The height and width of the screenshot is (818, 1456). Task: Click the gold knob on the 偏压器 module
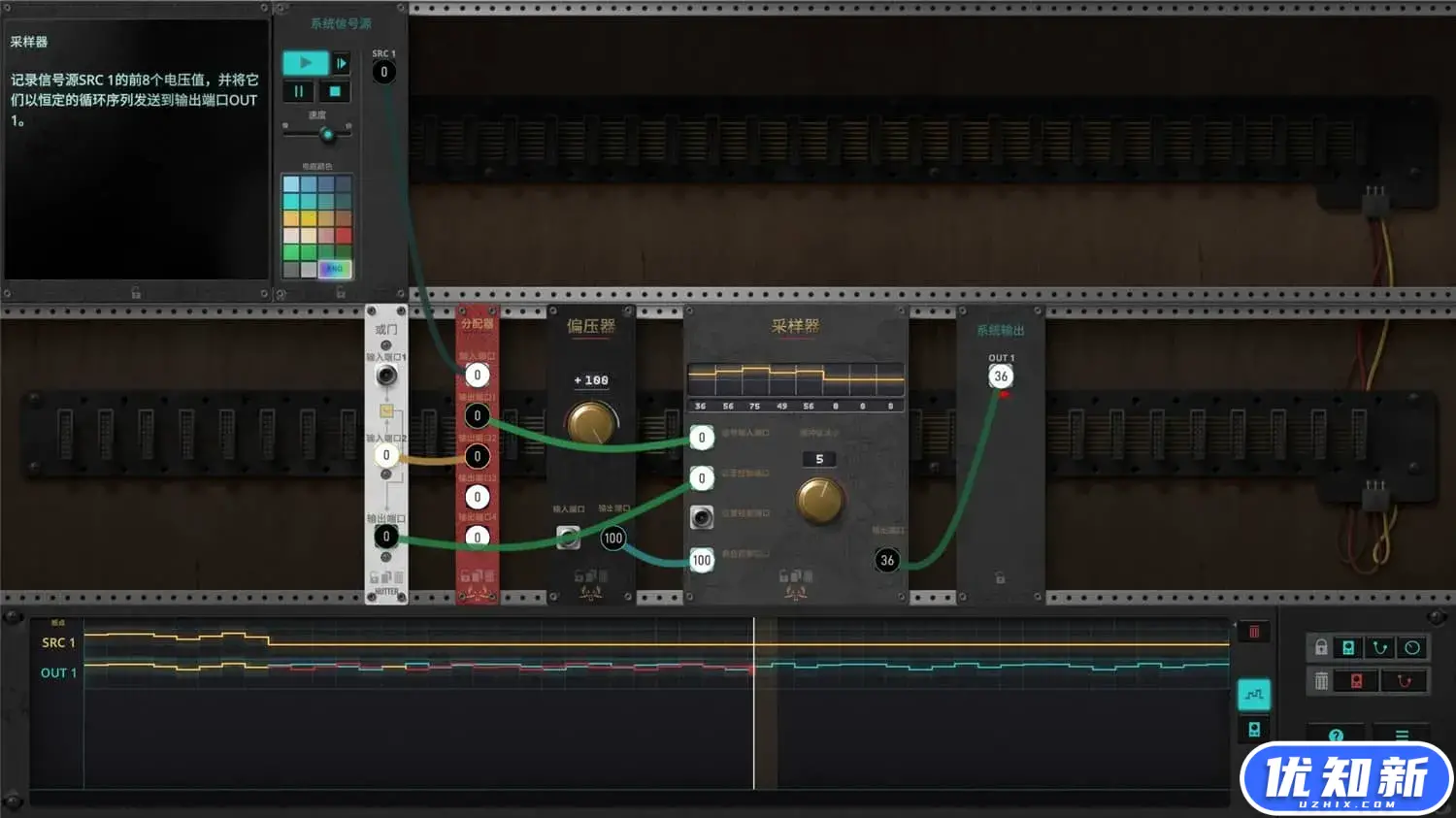(591, 423)
